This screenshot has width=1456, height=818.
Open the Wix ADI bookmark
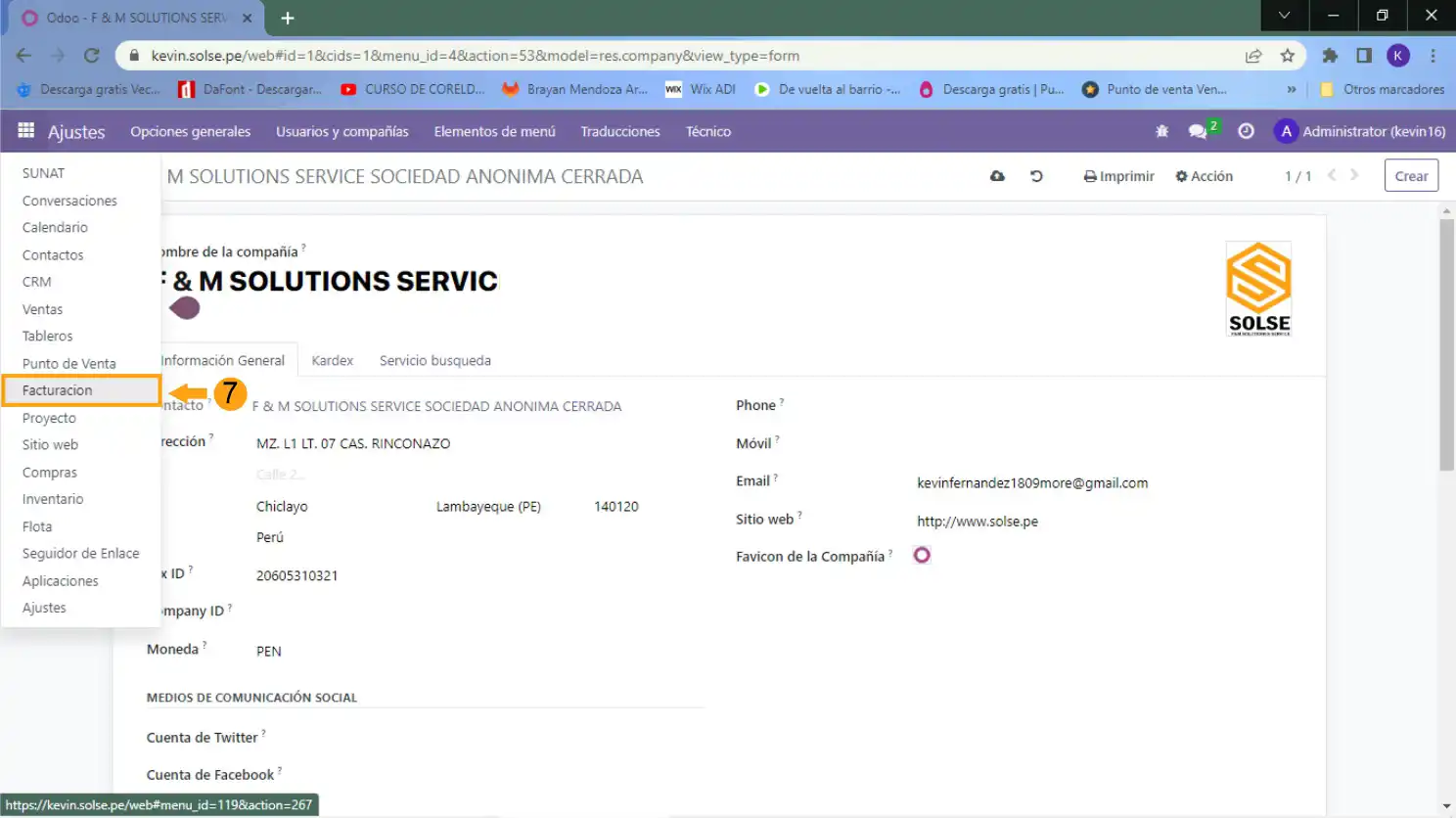point(701,89)
